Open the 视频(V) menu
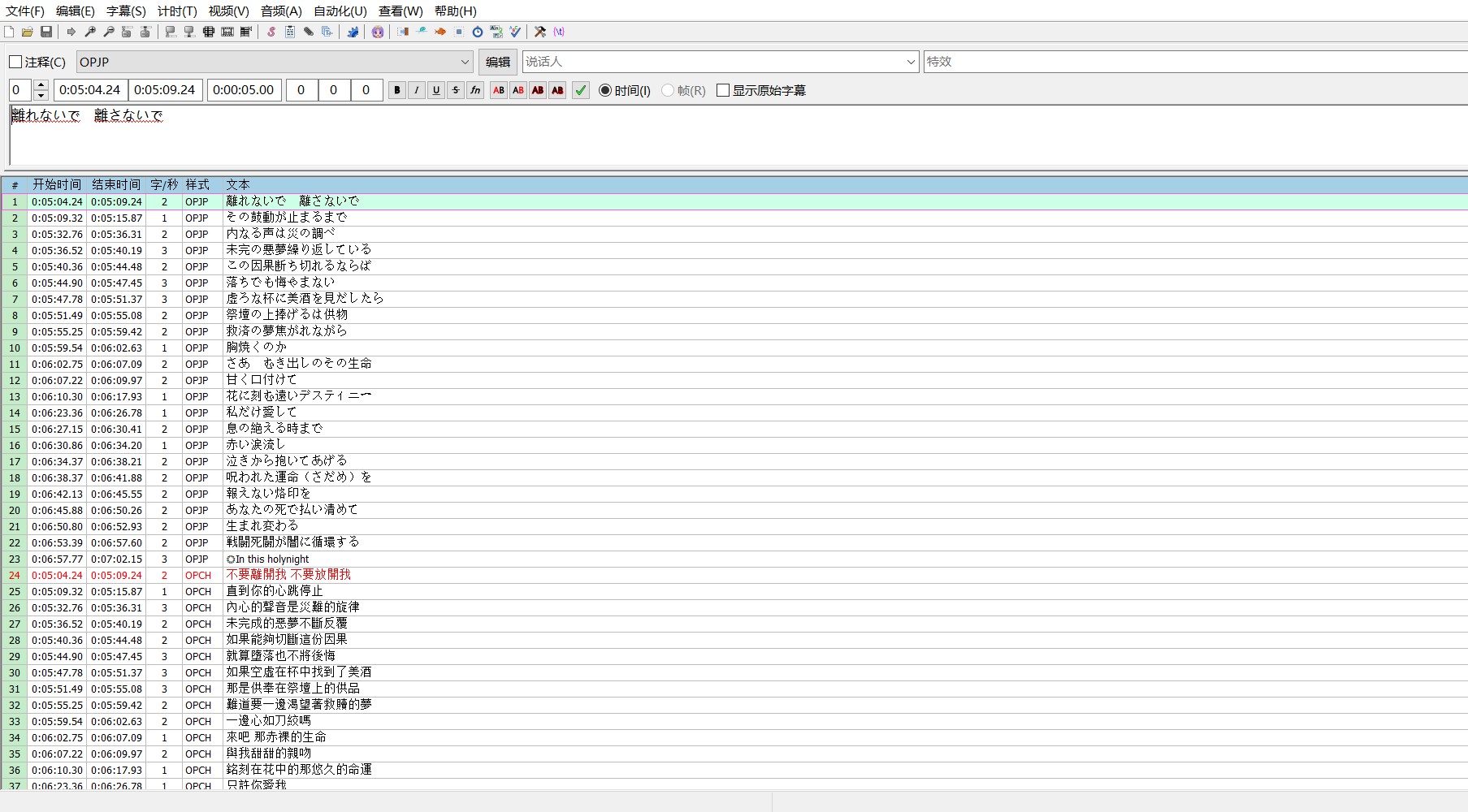The width and height of the screenshot is (1468, 812). 228,11
